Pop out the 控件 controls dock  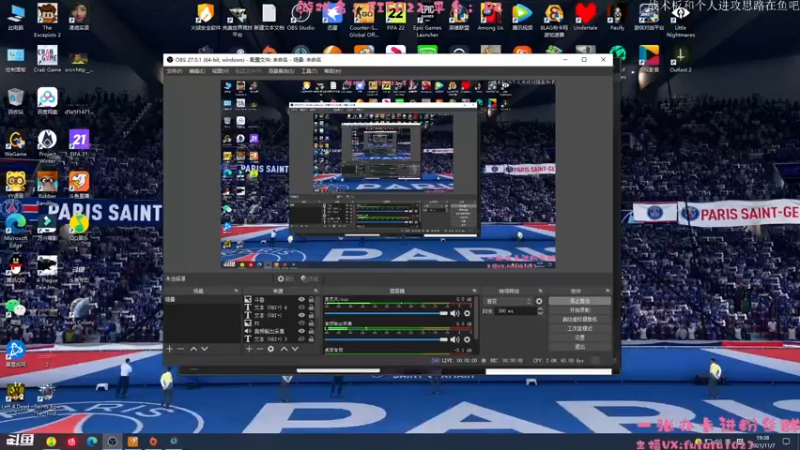pyautogui.click(x=607, y=291)
